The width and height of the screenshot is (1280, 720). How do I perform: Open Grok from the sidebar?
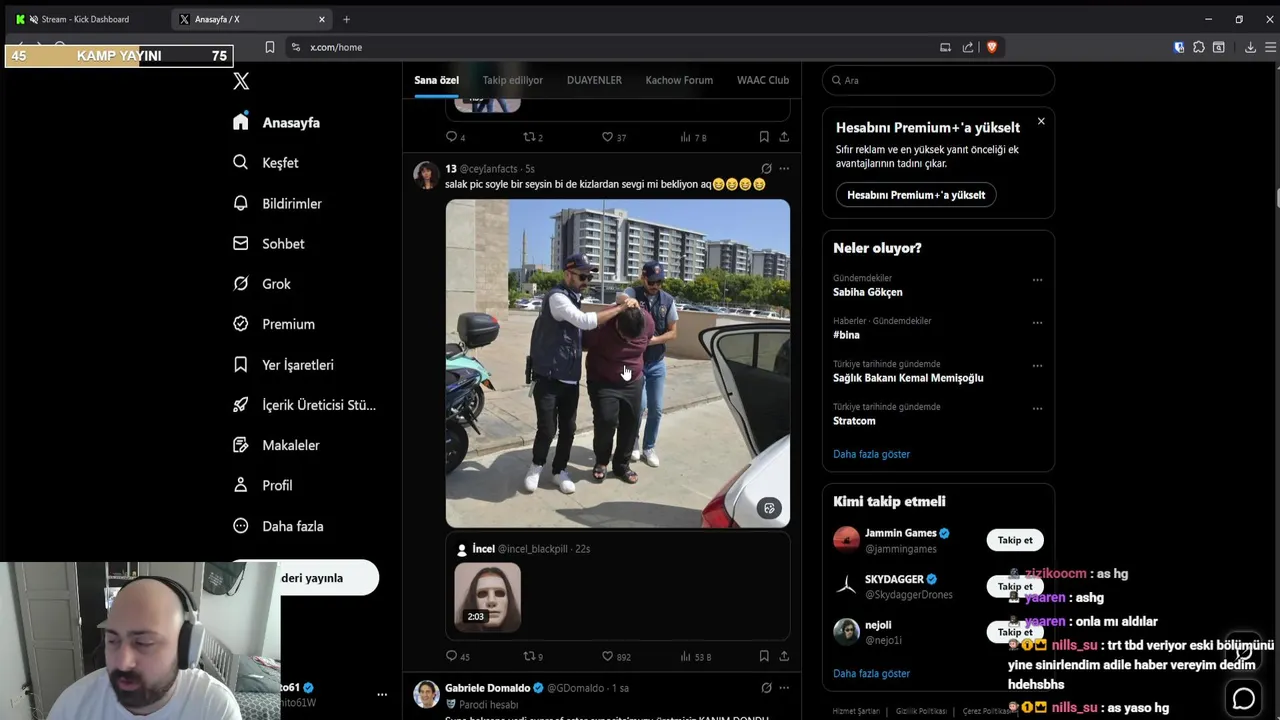(261, 284)
